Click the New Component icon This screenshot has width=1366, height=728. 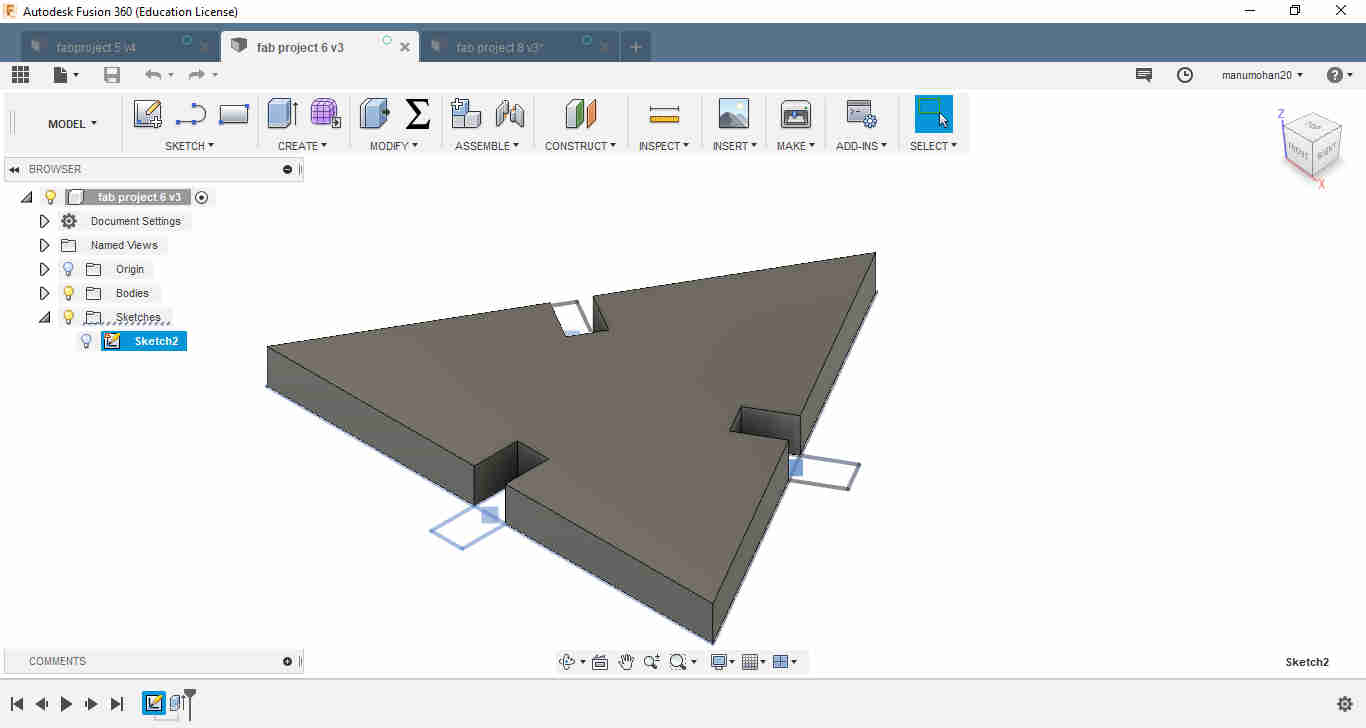click(x=466, y=114)
